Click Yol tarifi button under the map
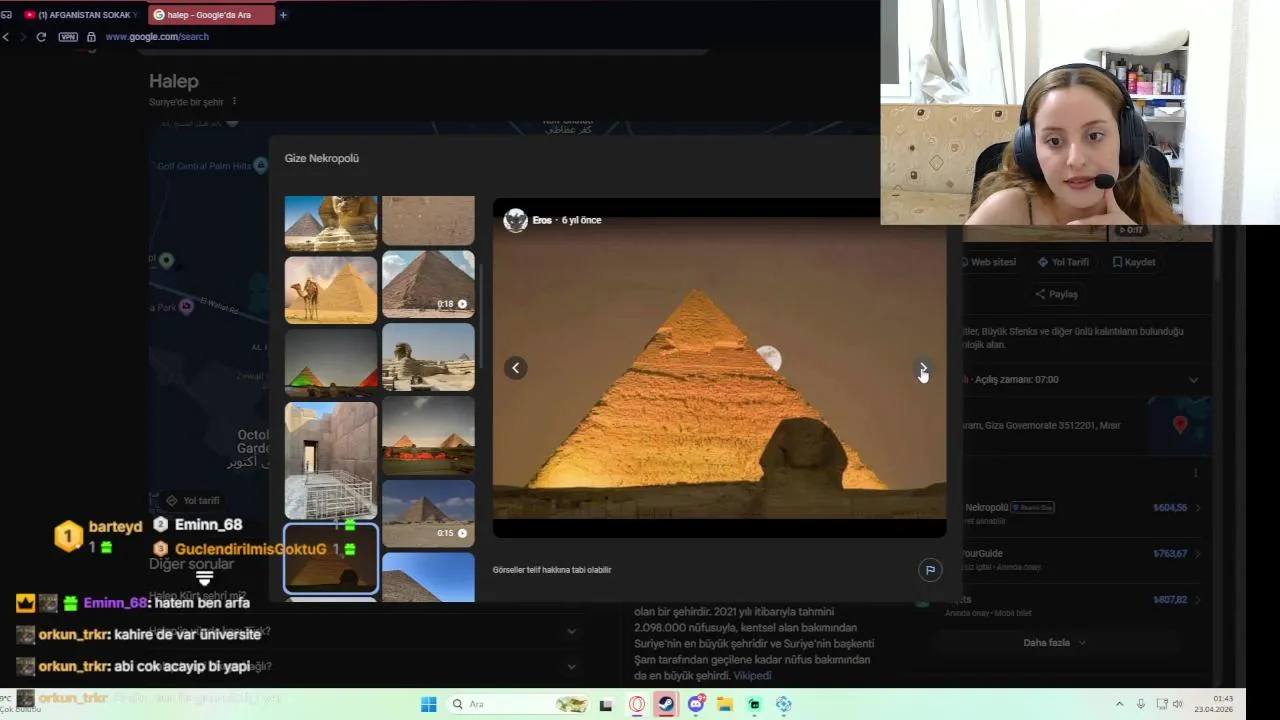Screen dimensions: 1280x720 point(193,501)
